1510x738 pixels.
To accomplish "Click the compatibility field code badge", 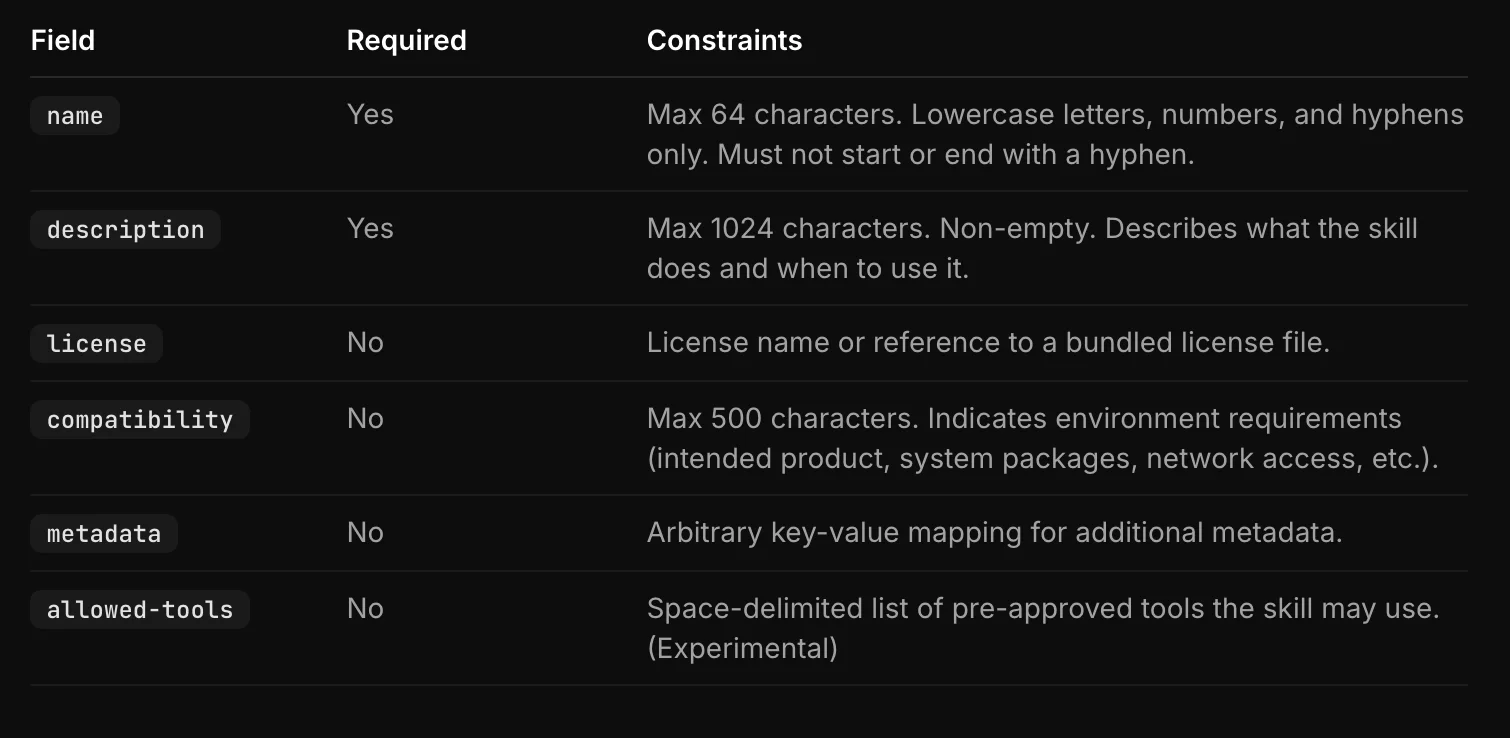I will click(x=140, y=420).
